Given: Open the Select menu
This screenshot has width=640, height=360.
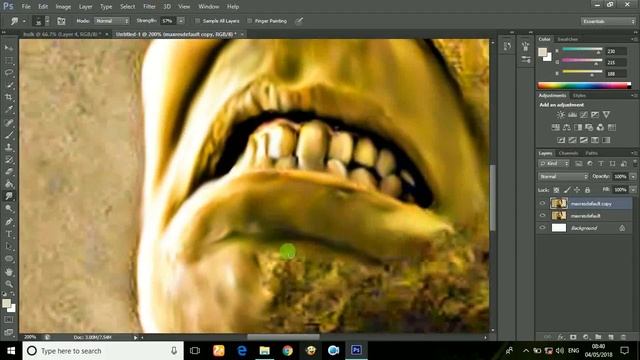Looking at the screenshot, I should coord(127,7).
